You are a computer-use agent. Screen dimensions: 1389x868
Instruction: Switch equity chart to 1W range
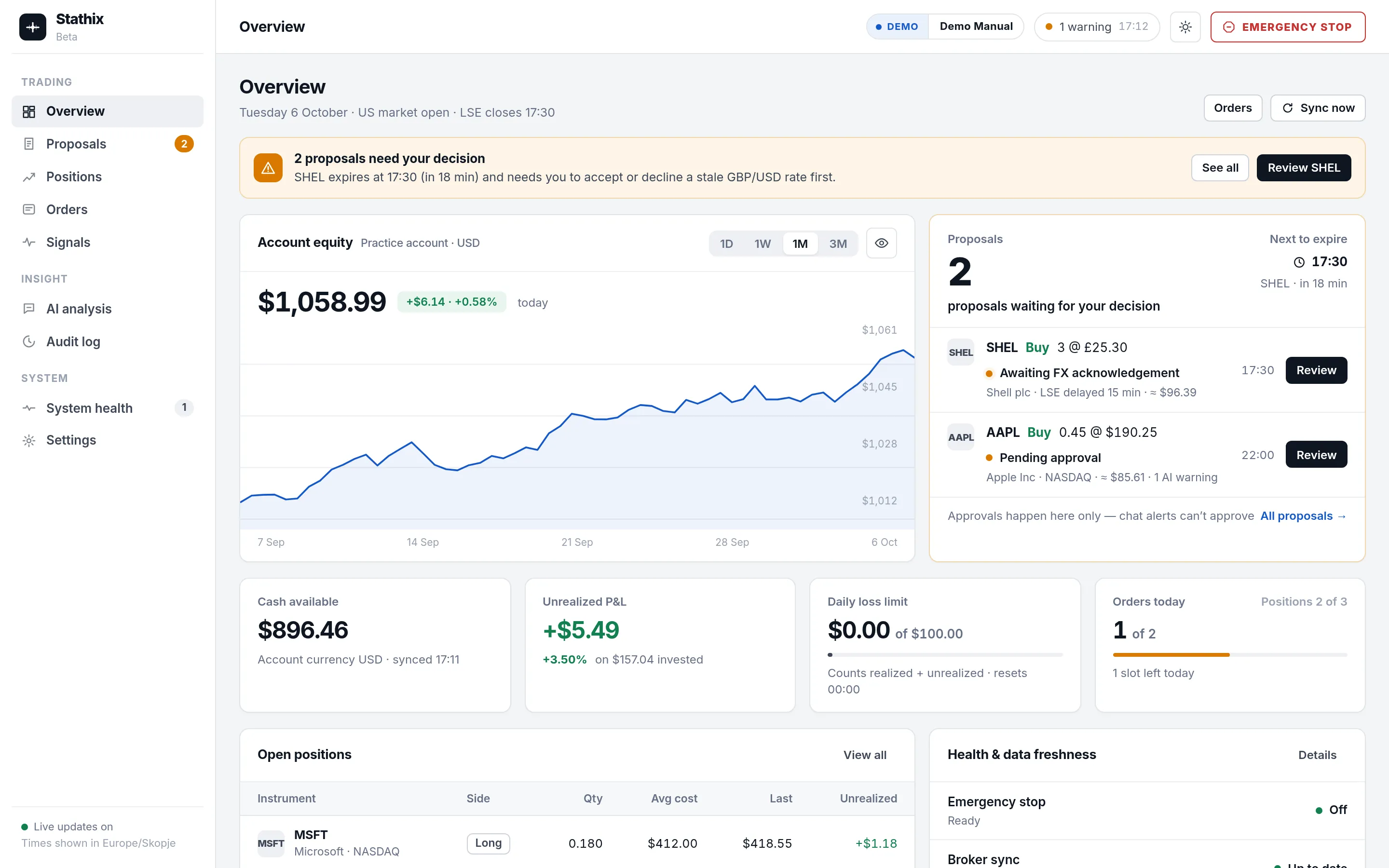click(762, 244)
